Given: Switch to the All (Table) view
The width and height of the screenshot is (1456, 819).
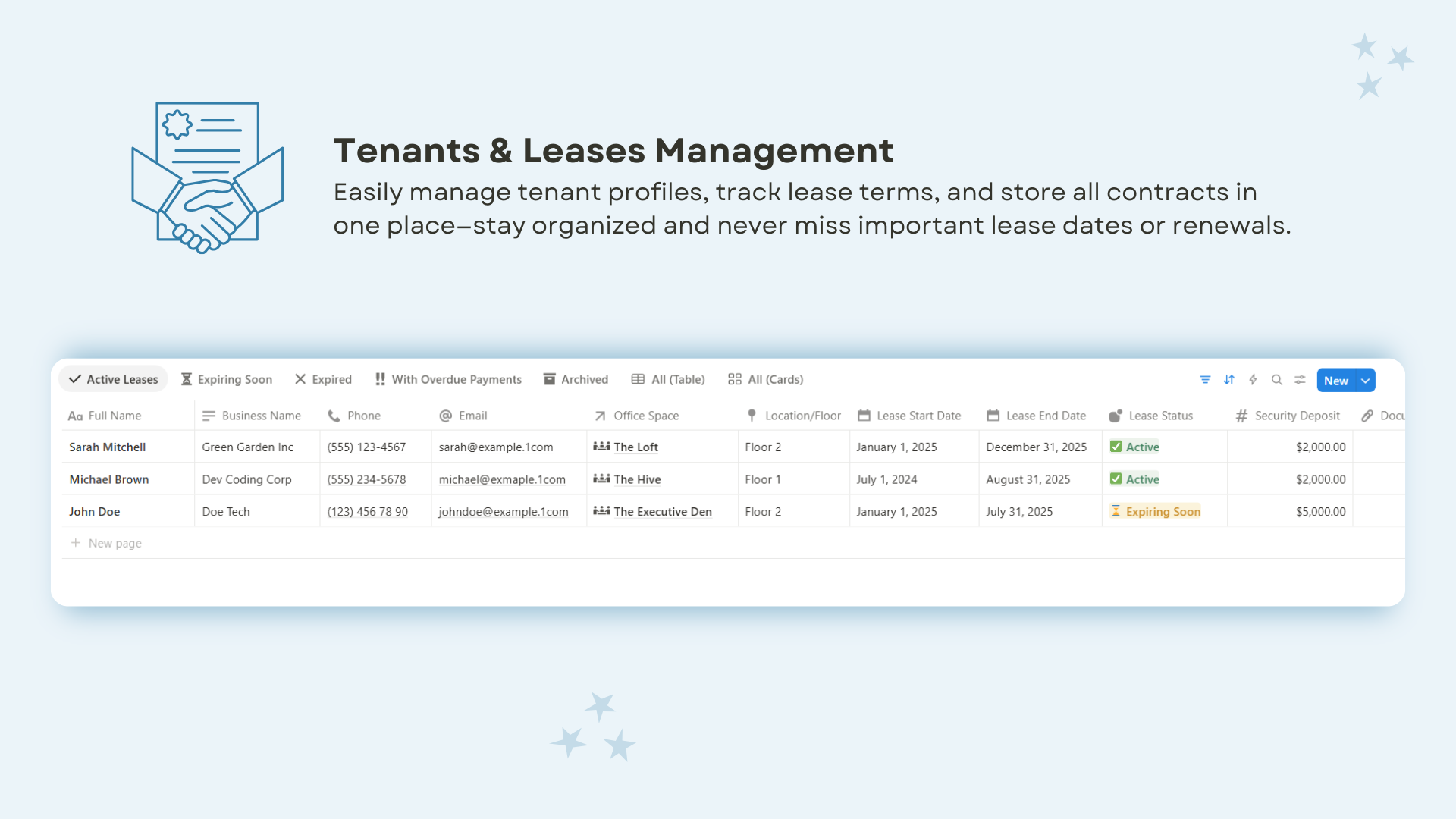Looking at the screenshot, I should (668, 379).
